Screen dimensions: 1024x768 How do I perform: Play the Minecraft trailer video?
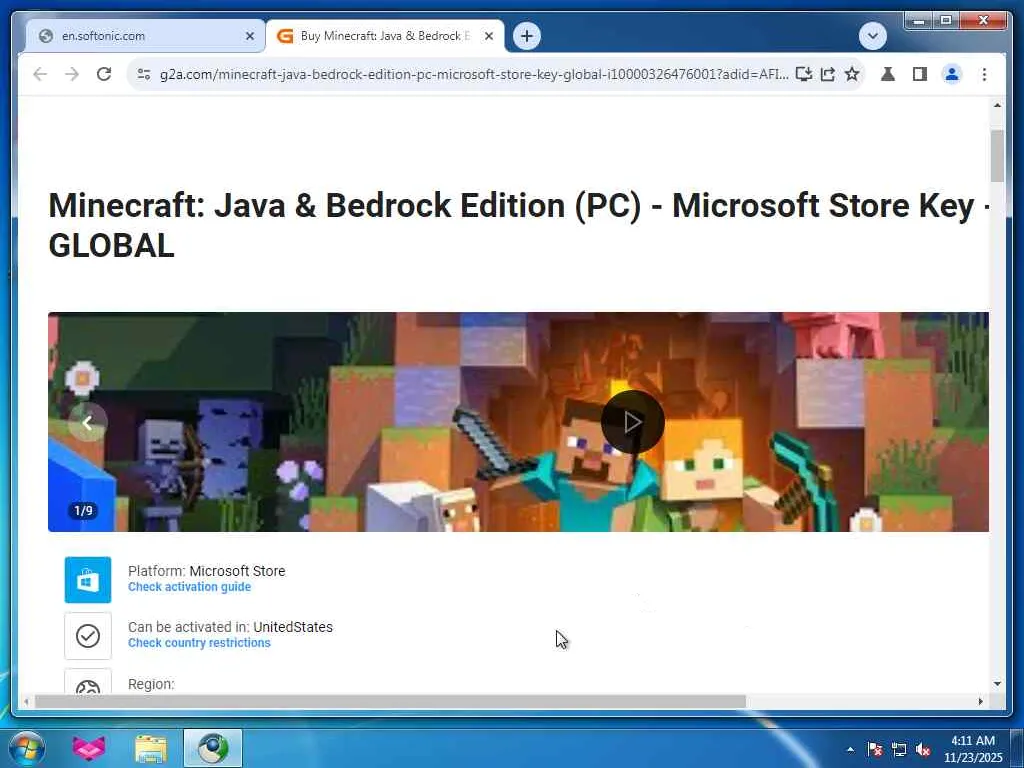click(x=632, y=422)
